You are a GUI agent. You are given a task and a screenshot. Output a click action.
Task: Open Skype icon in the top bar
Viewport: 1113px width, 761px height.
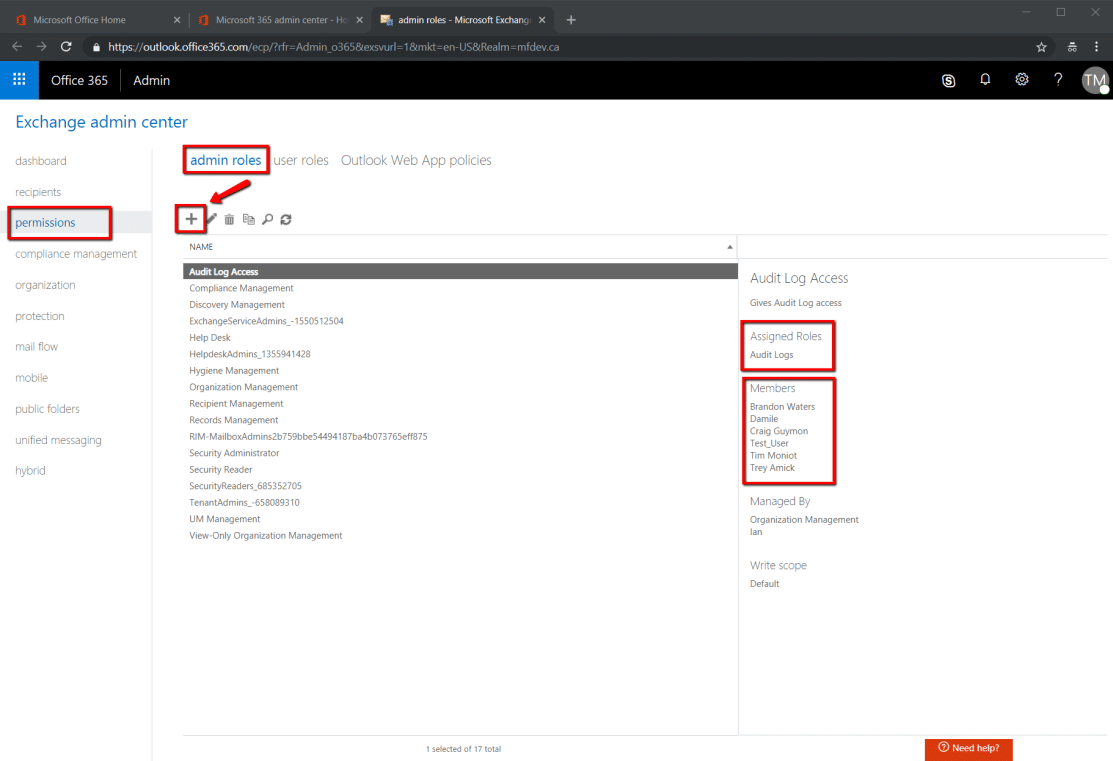point(948,80)
